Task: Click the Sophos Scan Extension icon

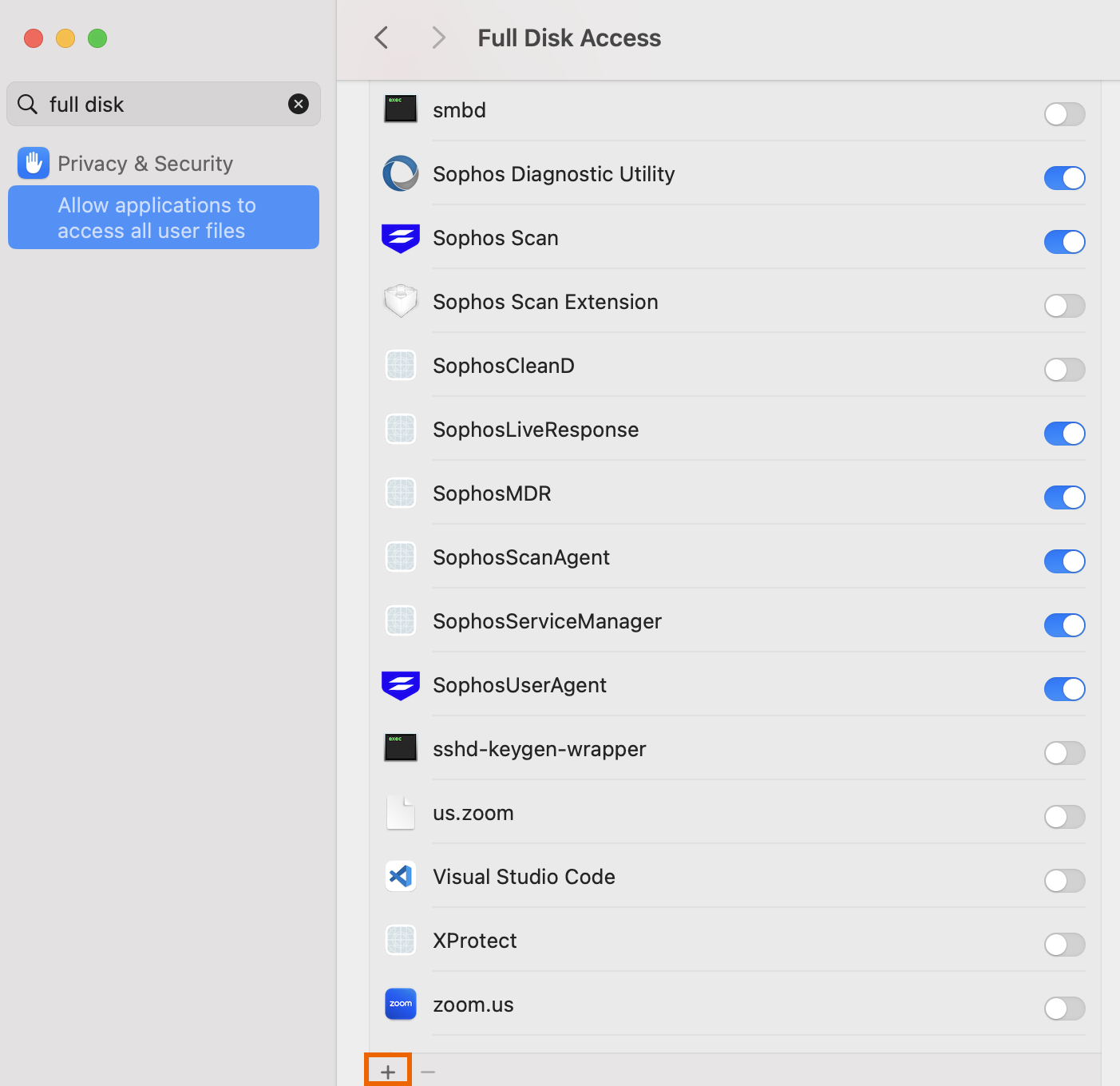Action: click(x=400, y=302)
